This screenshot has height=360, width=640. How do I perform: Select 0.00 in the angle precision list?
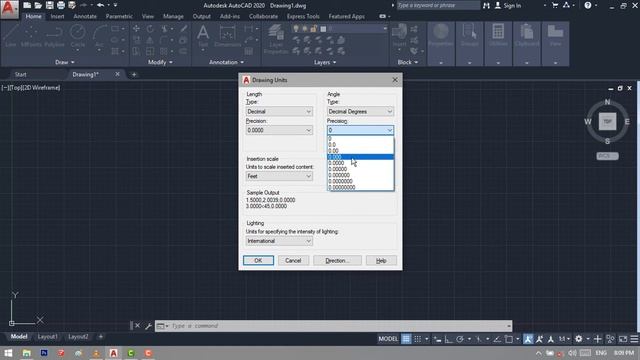coord(360,151)
